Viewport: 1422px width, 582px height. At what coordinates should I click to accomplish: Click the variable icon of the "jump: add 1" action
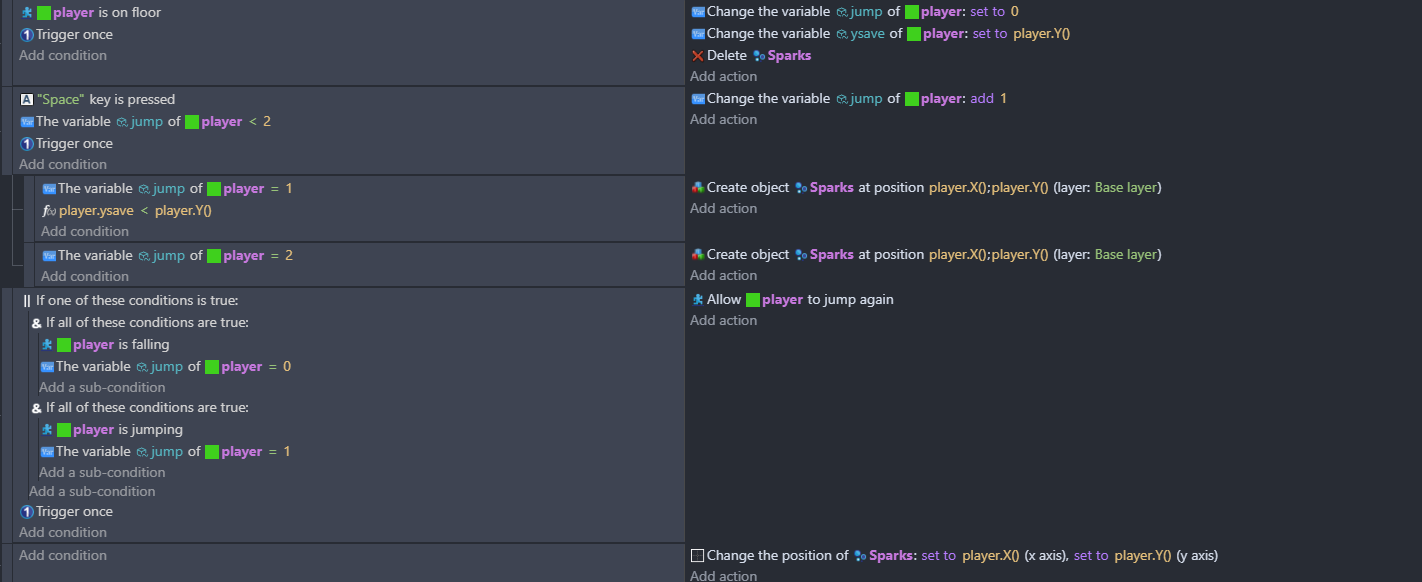tap(697, 99)
